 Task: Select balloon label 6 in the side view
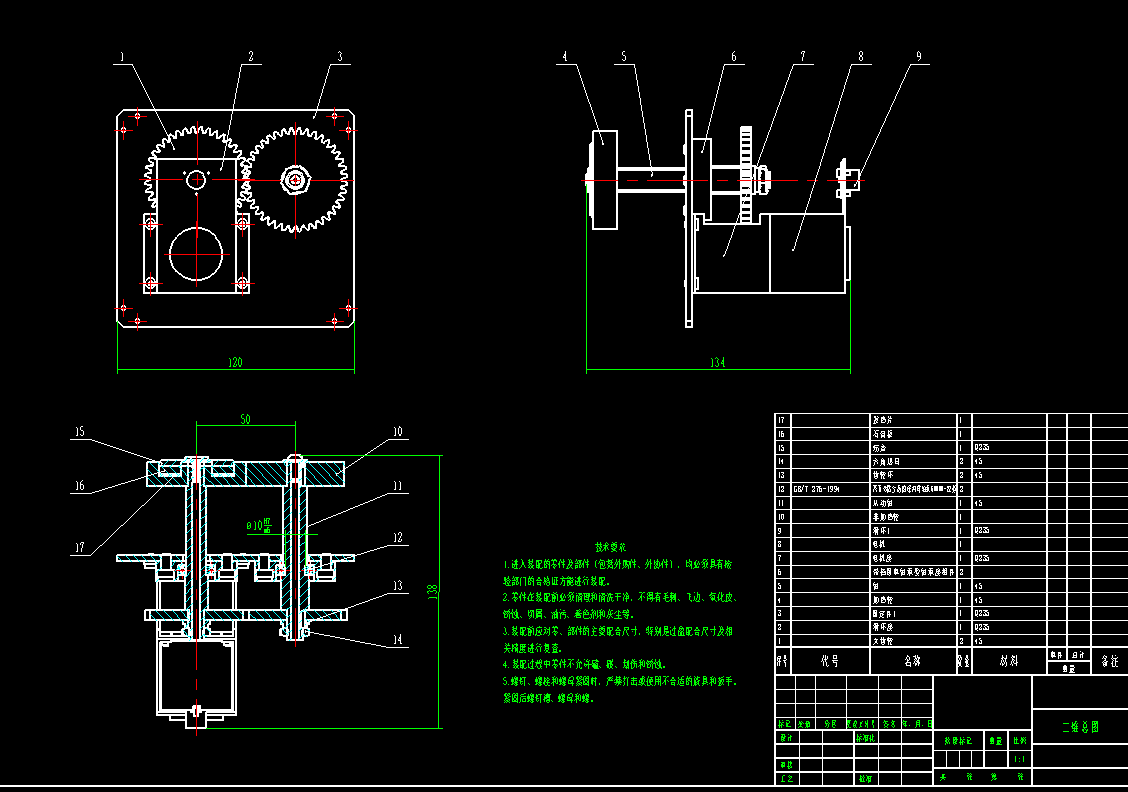(x=734, y=56)
